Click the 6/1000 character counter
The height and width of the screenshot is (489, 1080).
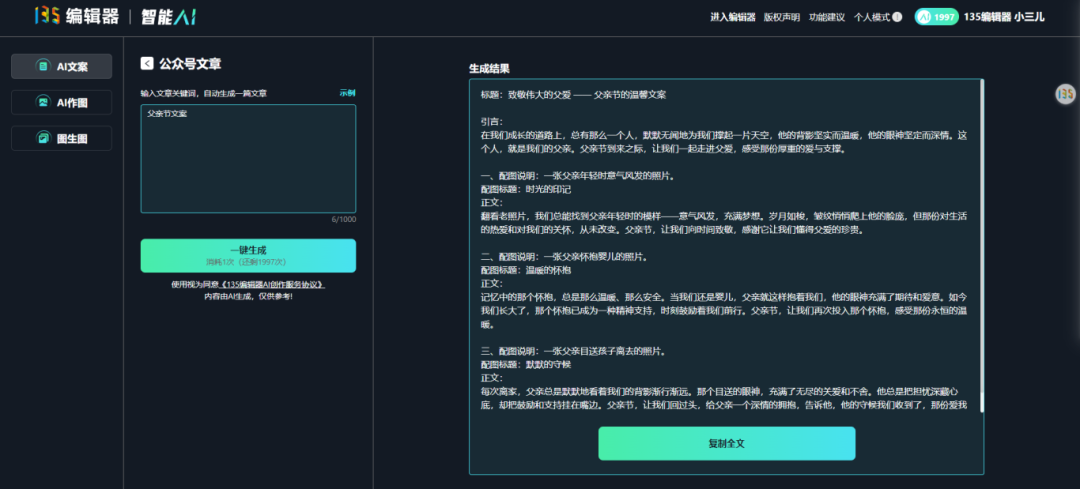coord(344,220)
